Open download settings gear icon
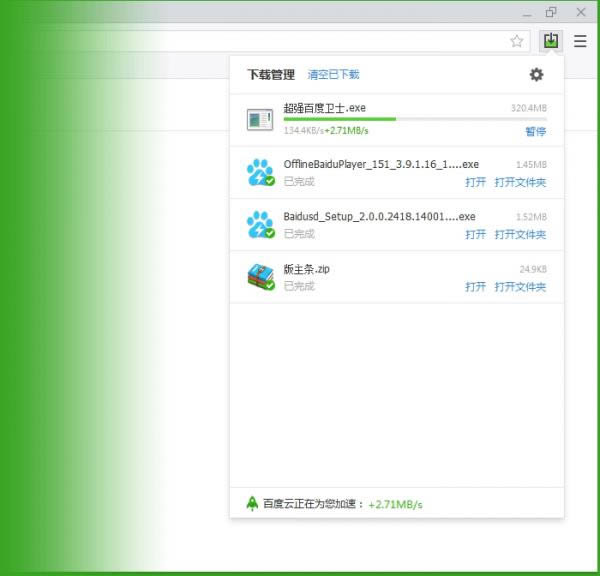Screen dimensions: 600x576 [536, 75]
